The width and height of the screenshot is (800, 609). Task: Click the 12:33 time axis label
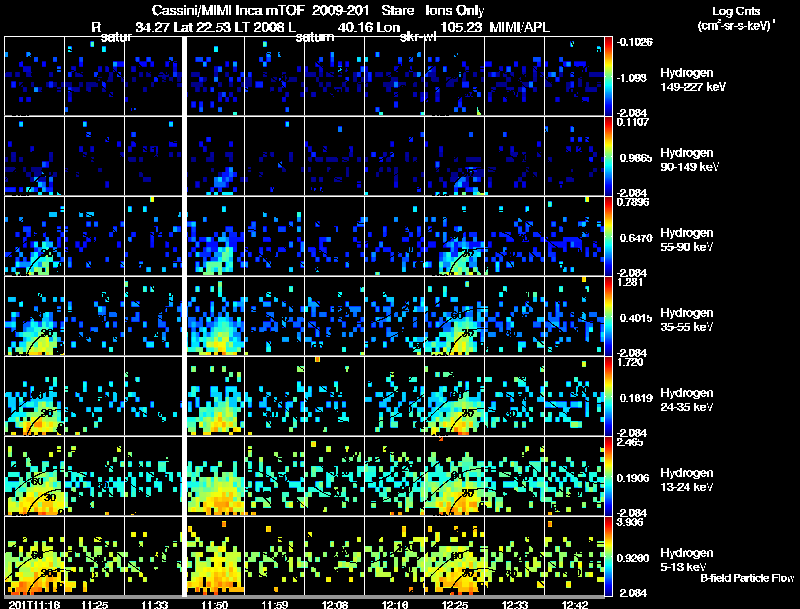pos(515,604)
